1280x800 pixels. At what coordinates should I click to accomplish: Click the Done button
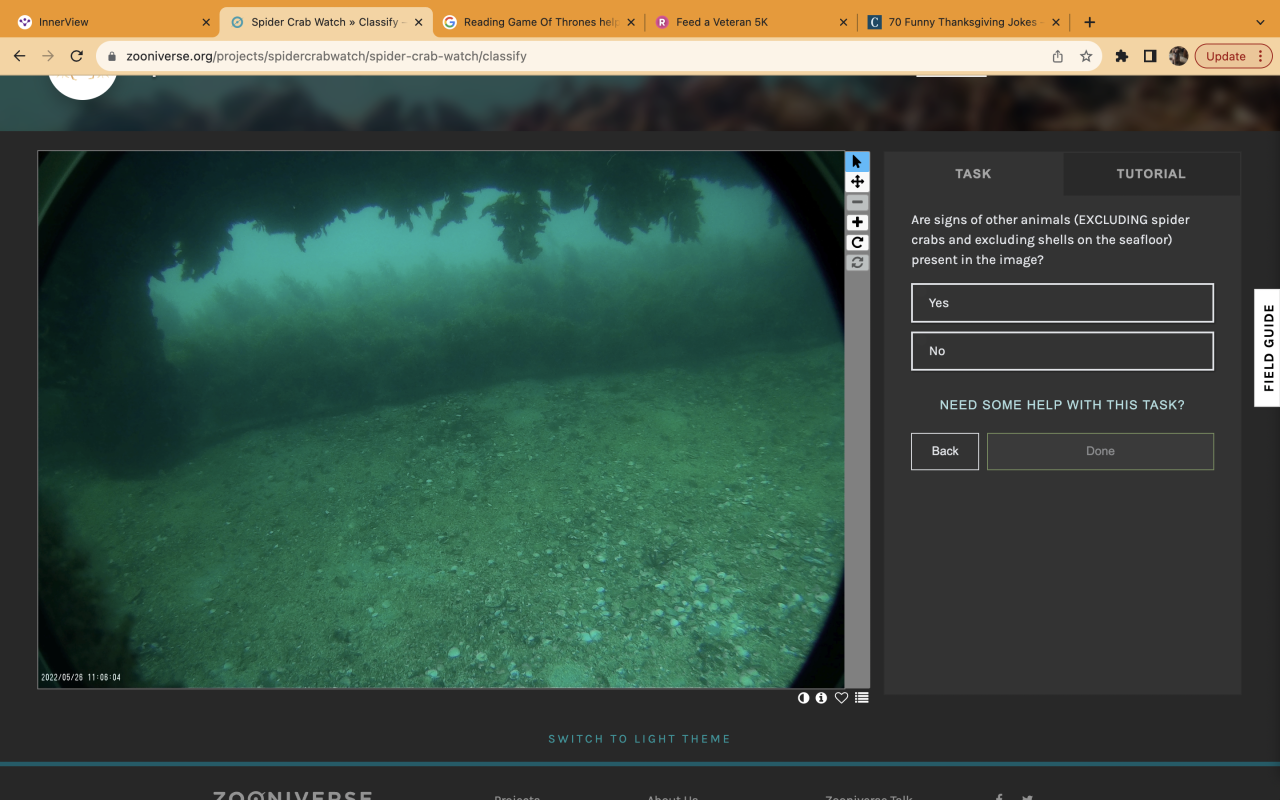click(x=1100, y=451)
